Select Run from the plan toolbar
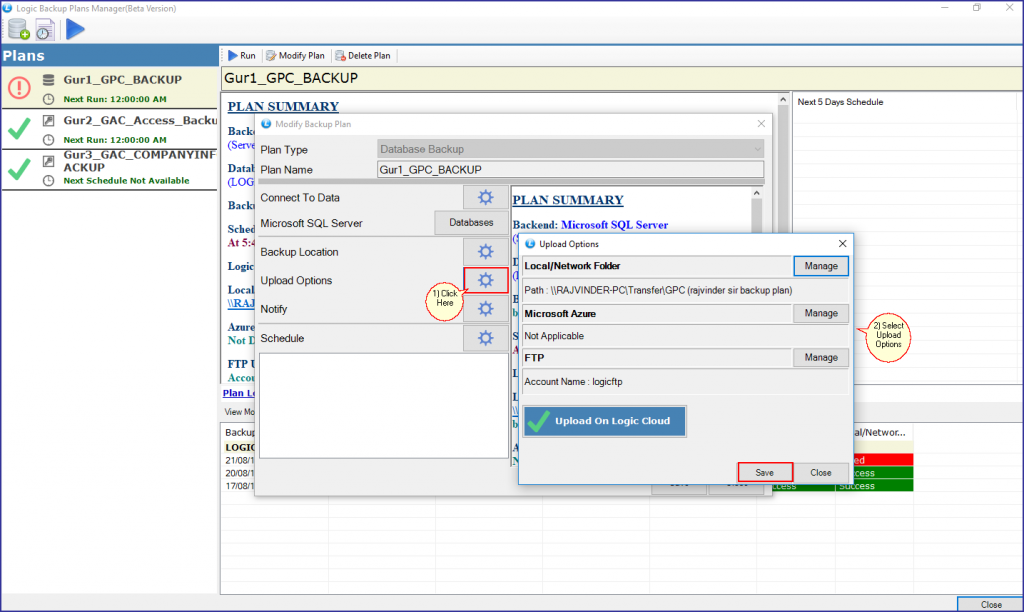 click(241, 55)
